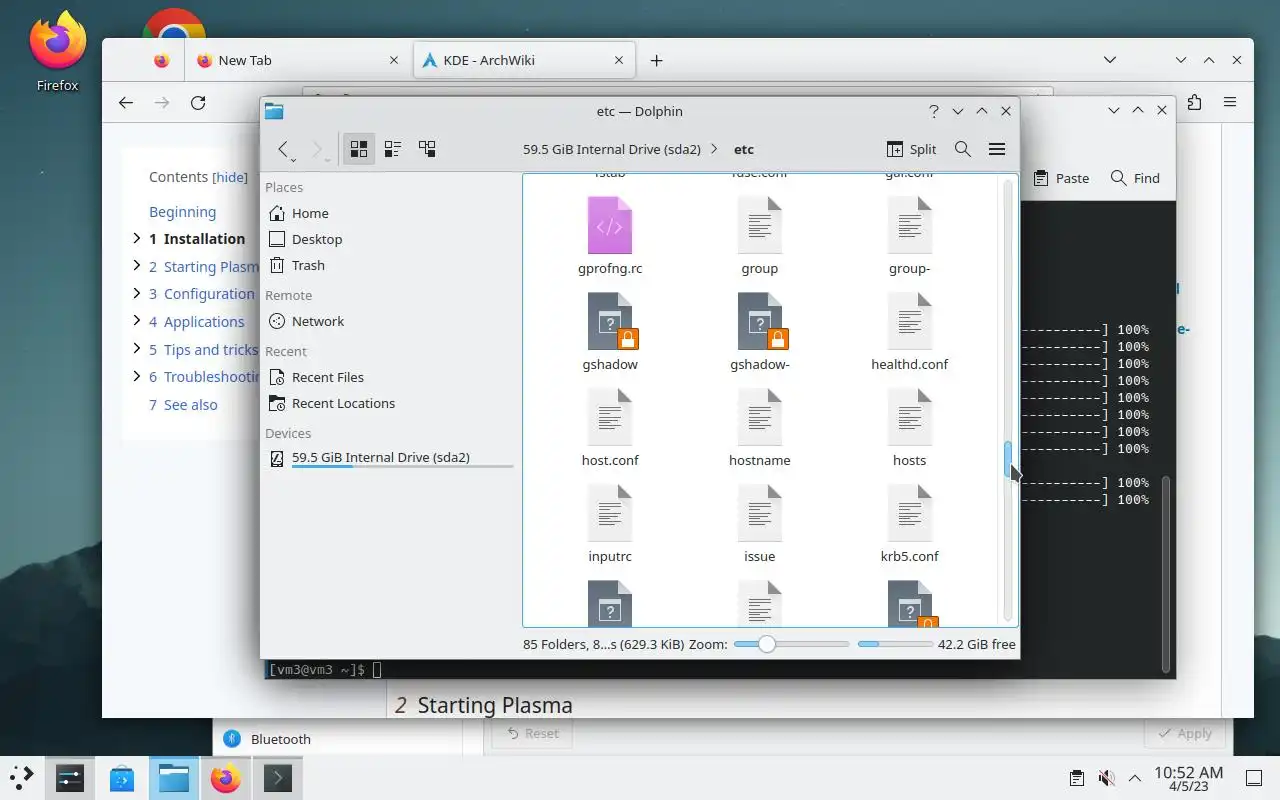Go back in the browser
The image size is (1280, 800).
tap(125, 102)
